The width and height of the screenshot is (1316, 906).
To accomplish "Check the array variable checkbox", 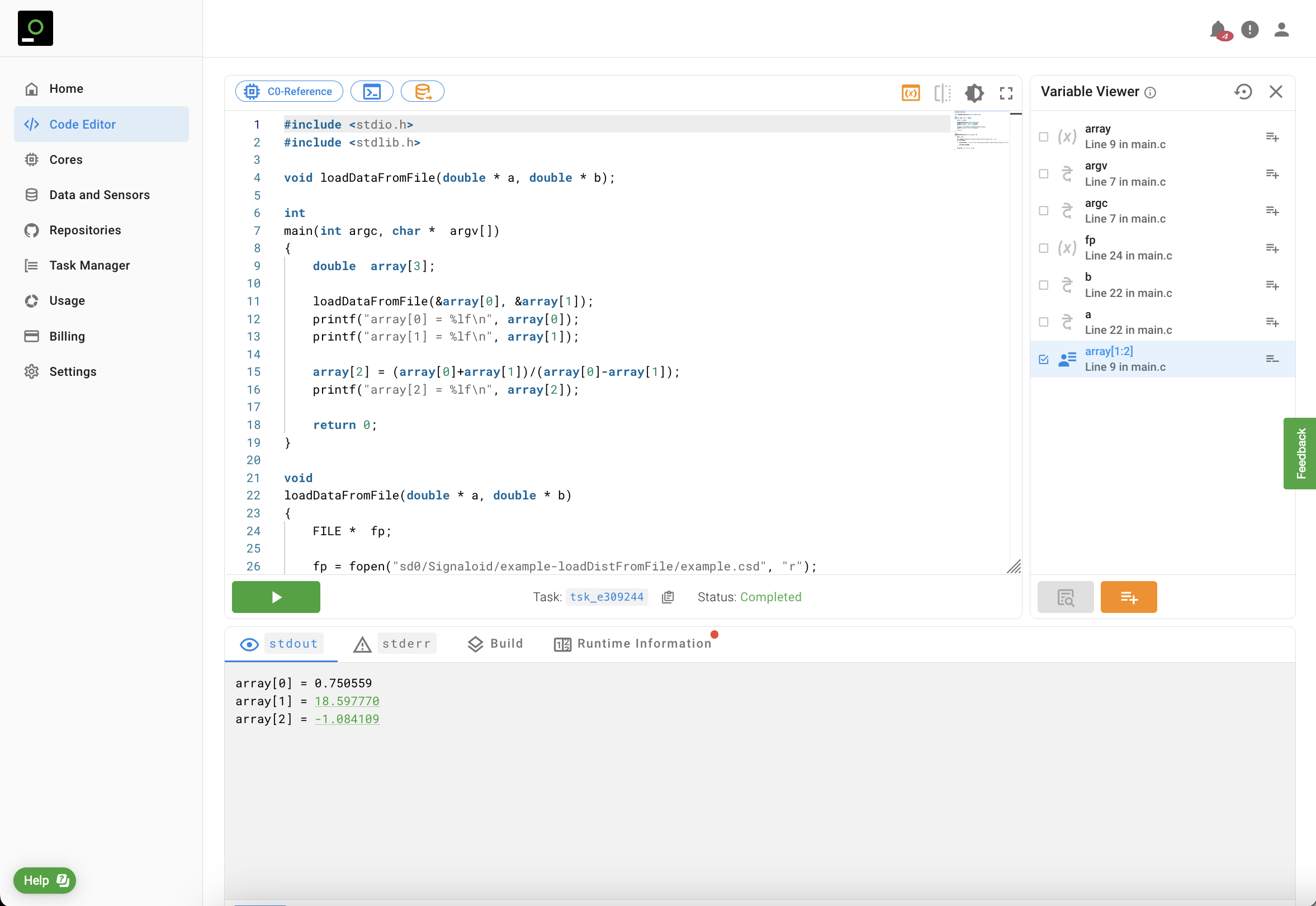I will pos(1043,137).
